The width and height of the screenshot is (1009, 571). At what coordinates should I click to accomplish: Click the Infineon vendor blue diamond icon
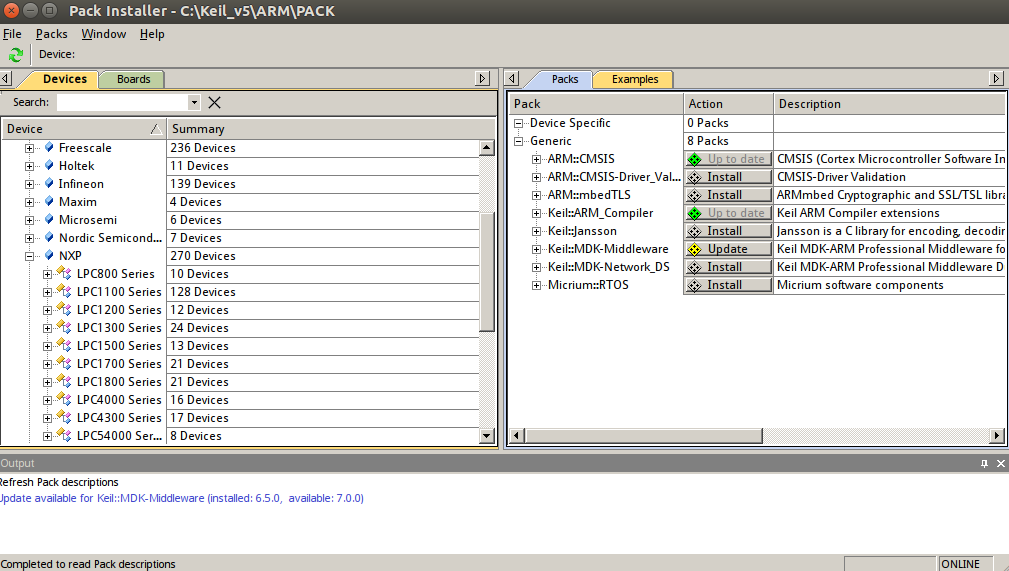tap(49, 183)
